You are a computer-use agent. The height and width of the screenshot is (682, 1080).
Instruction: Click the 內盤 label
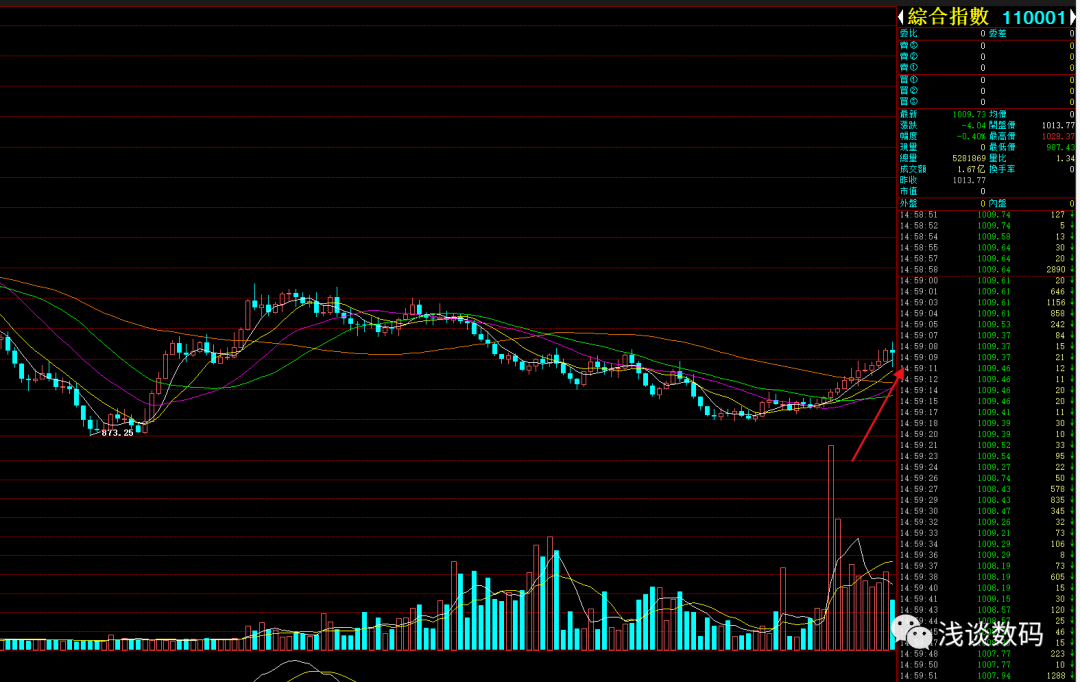pyautogui.click(x=997, y=203)
